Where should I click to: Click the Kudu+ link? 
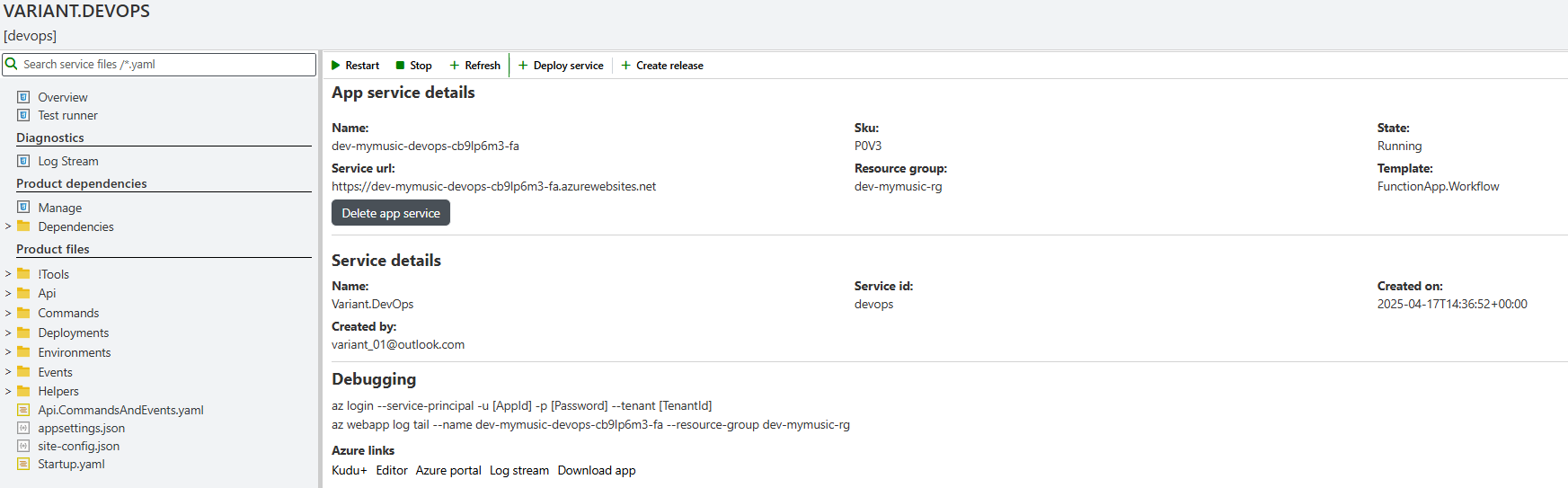349,470
